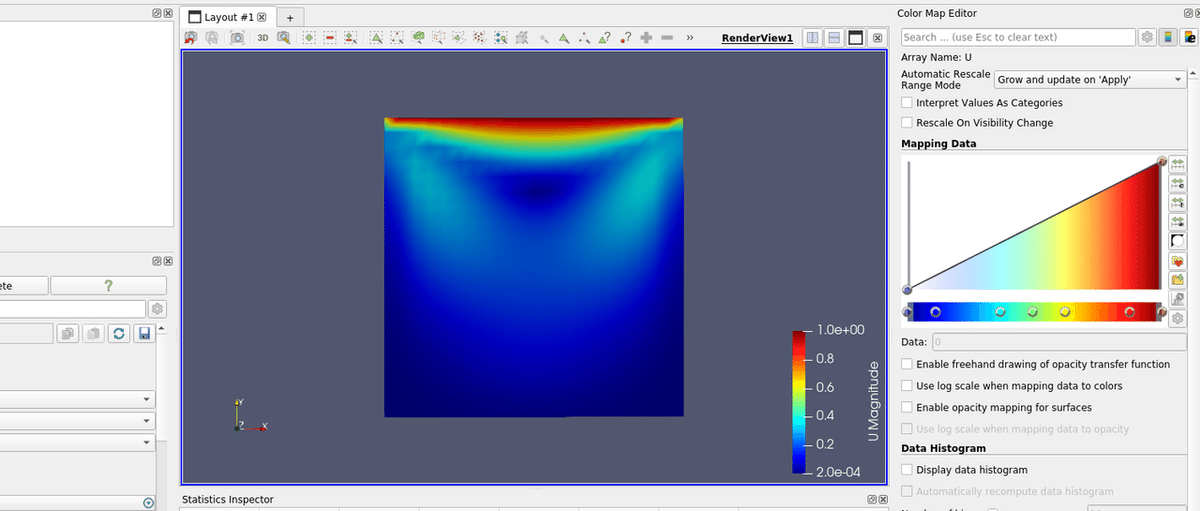Toggle 3D interaction mode button
The width and height of the screenshot is (1200, 511).
[x=263, y=37]
